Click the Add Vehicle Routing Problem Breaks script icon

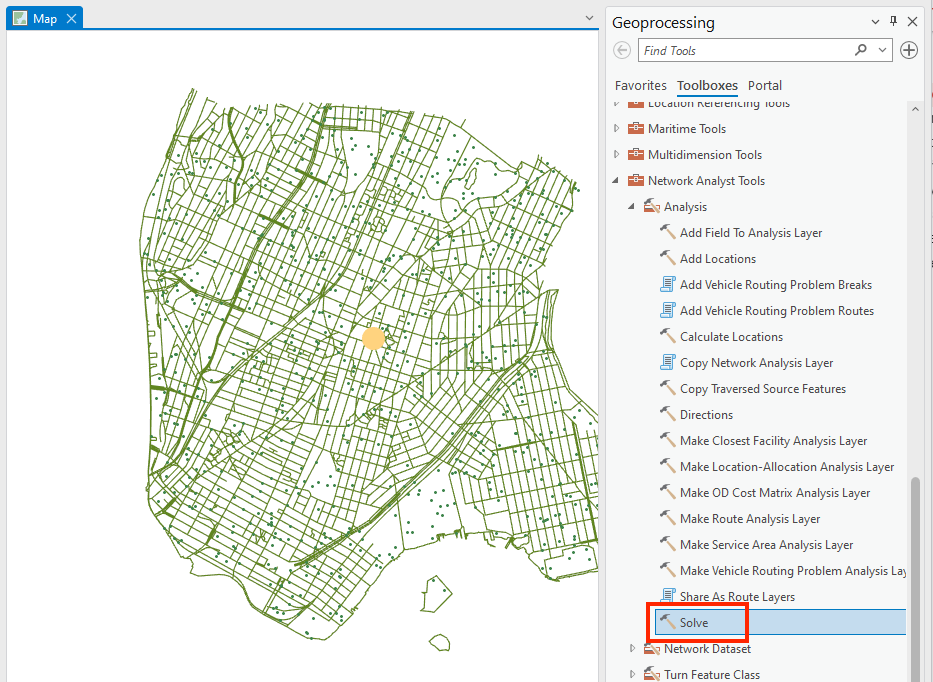click(668, 284)
